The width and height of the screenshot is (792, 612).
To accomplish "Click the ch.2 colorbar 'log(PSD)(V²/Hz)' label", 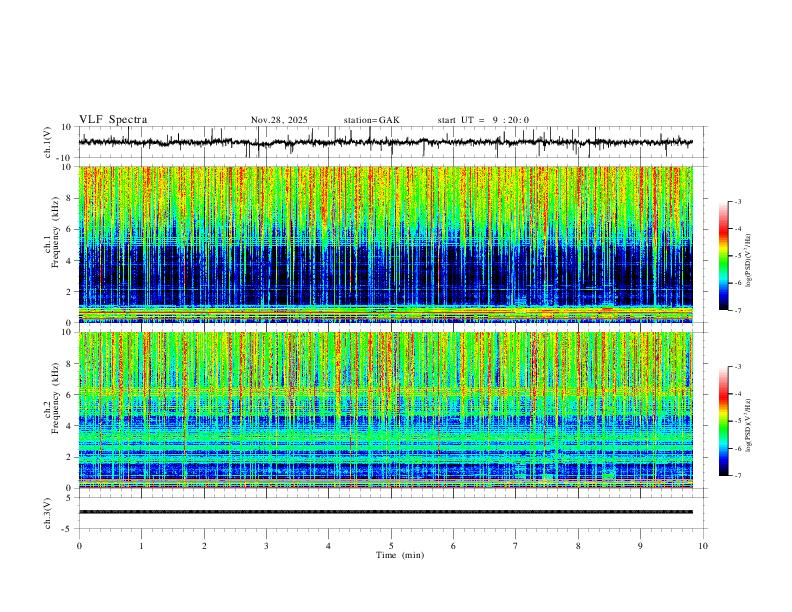I will click(x=749, y=426).
